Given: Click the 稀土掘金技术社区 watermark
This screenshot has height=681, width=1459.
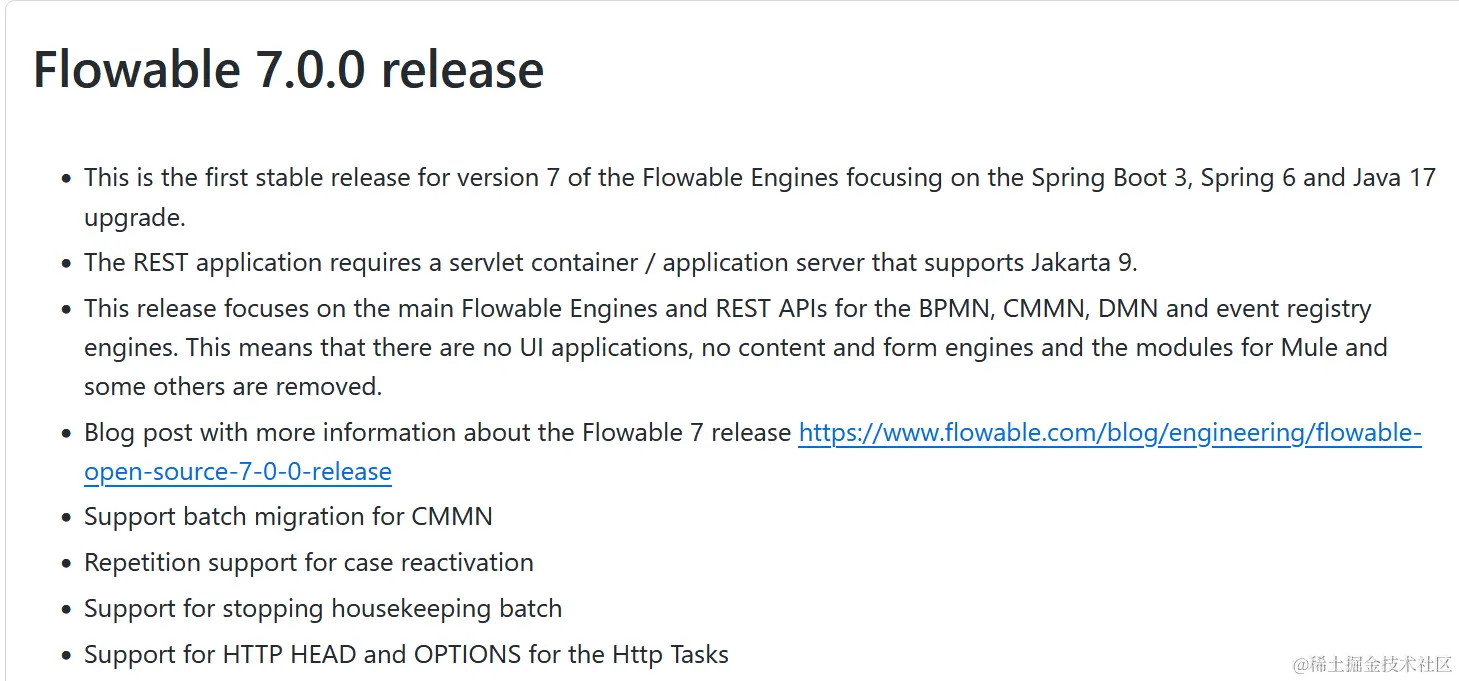Looking at the screenshot, I should (x=1372, y=664).
